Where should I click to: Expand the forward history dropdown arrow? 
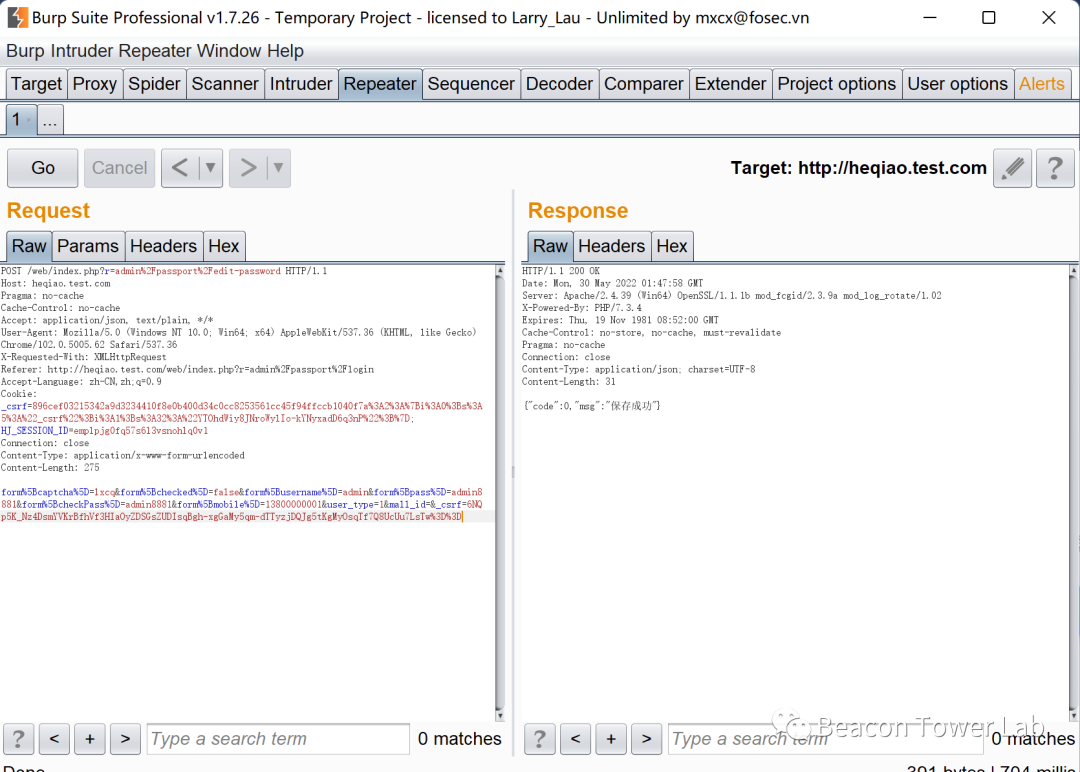pos(278,168)
